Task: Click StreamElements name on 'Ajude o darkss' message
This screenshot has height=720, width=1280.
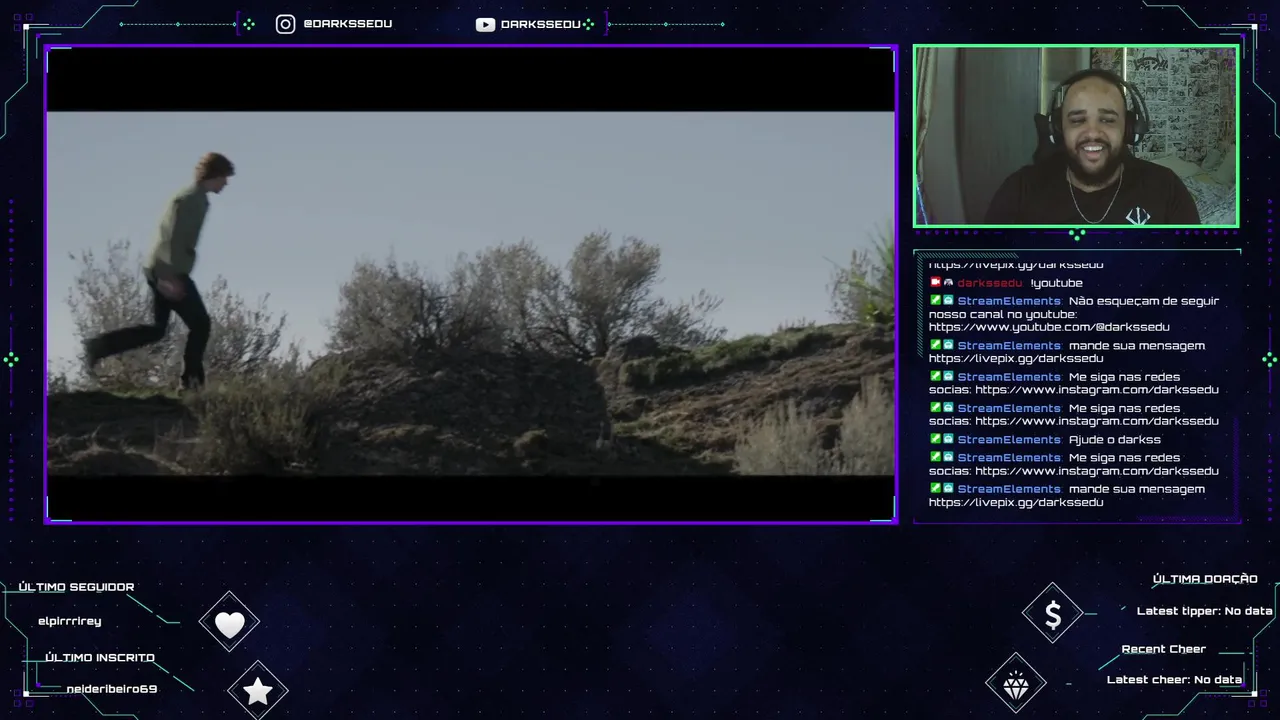Action: click(x=1009, y=440)
